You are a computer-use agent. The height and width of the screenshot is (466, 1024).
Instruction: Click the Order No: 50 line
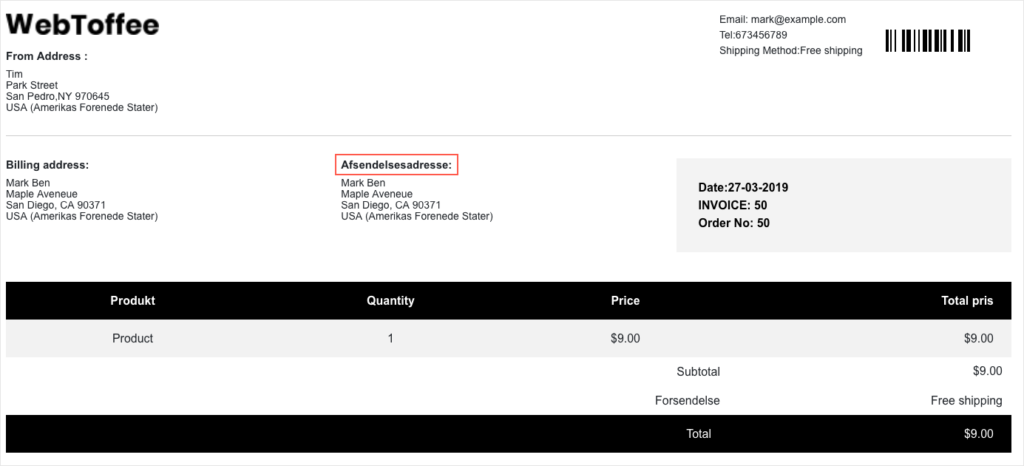coord(734,223)
